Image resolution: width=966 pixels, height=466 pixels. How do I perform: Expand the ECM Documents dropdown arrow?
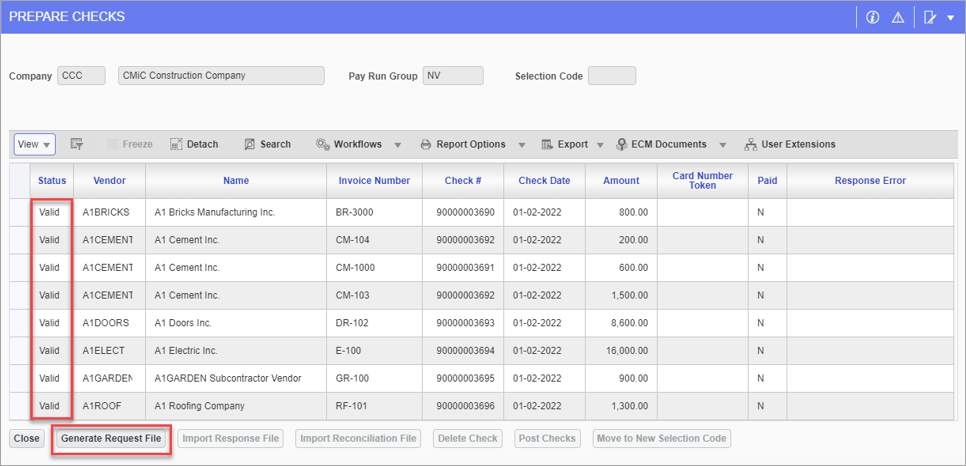pyautogui.click(x=723, y=145)
